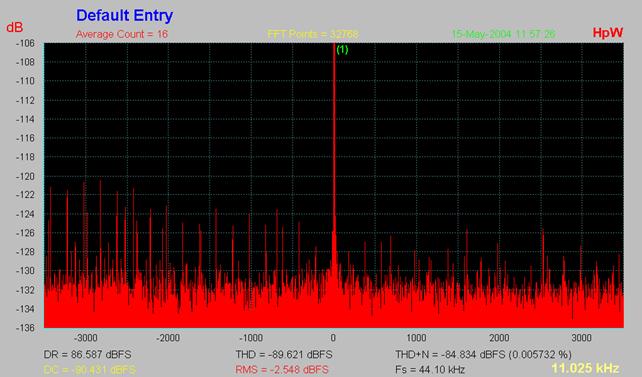Screen dimensions: 642x377
Task: Click the 'FFT Points = 32768' label
Action: tap(313, 34)
